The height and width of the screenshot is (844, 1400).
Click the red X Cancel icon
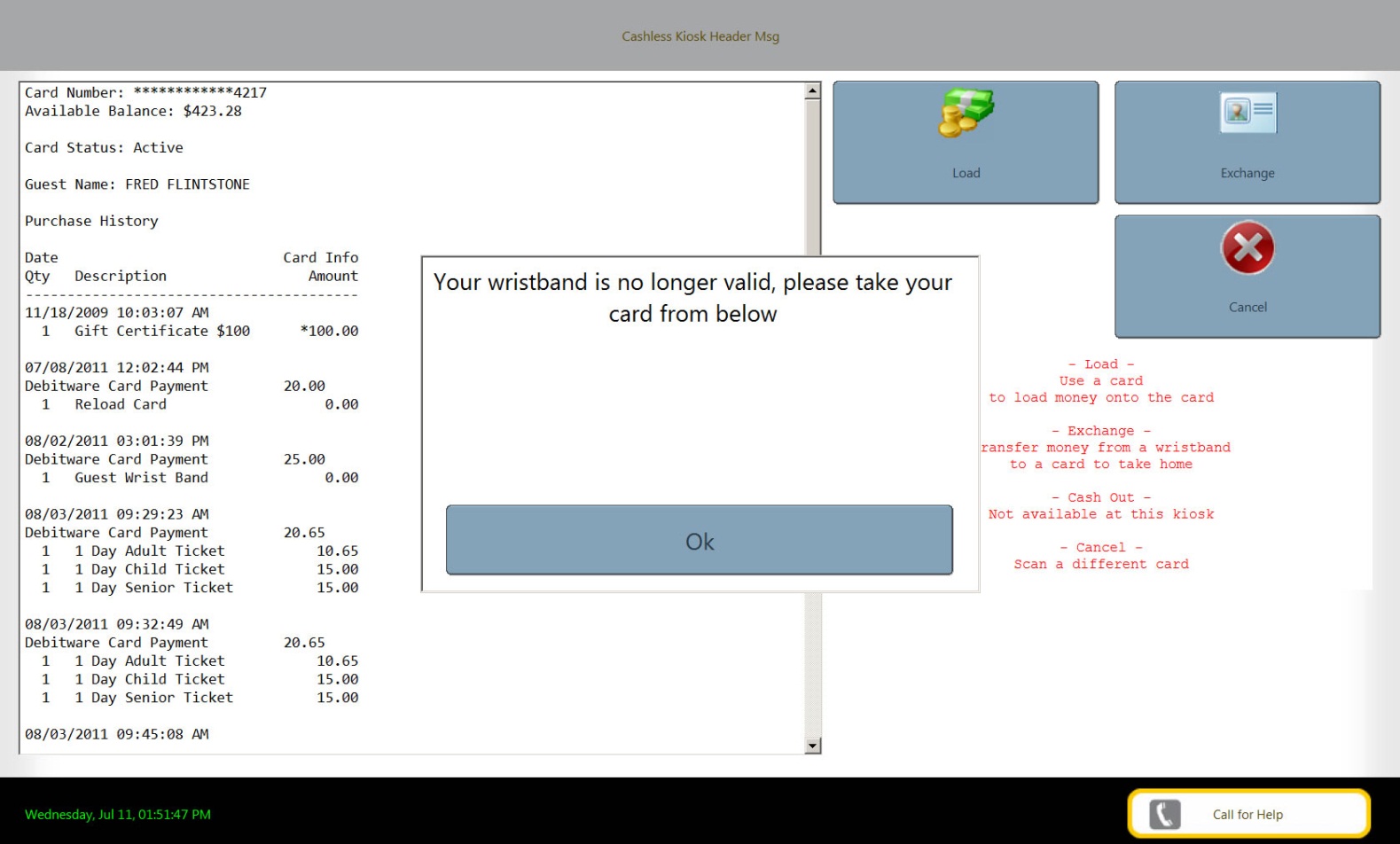point(1247,247)
